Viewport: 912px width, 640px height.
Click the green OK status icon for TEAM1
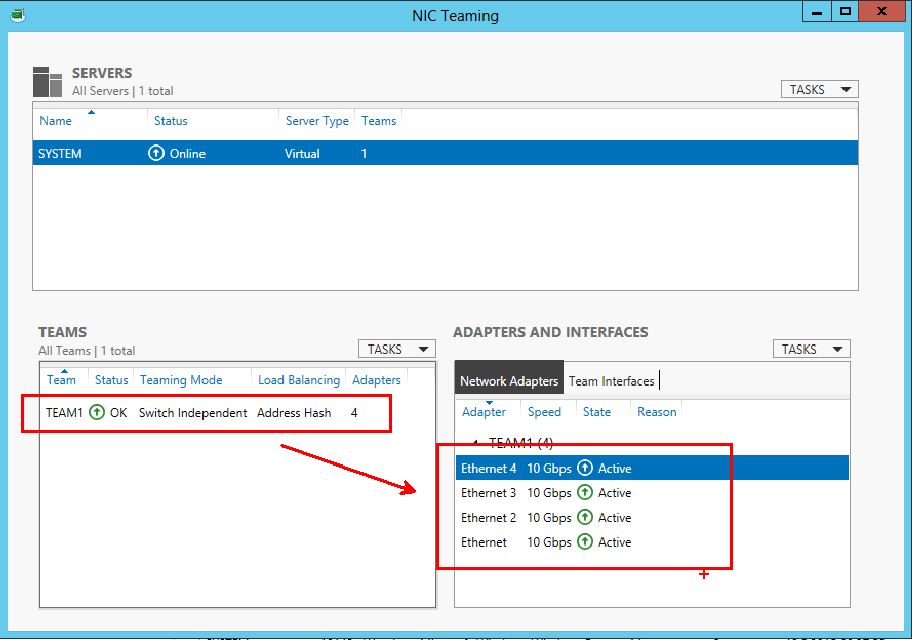click(x=97, y=412)
